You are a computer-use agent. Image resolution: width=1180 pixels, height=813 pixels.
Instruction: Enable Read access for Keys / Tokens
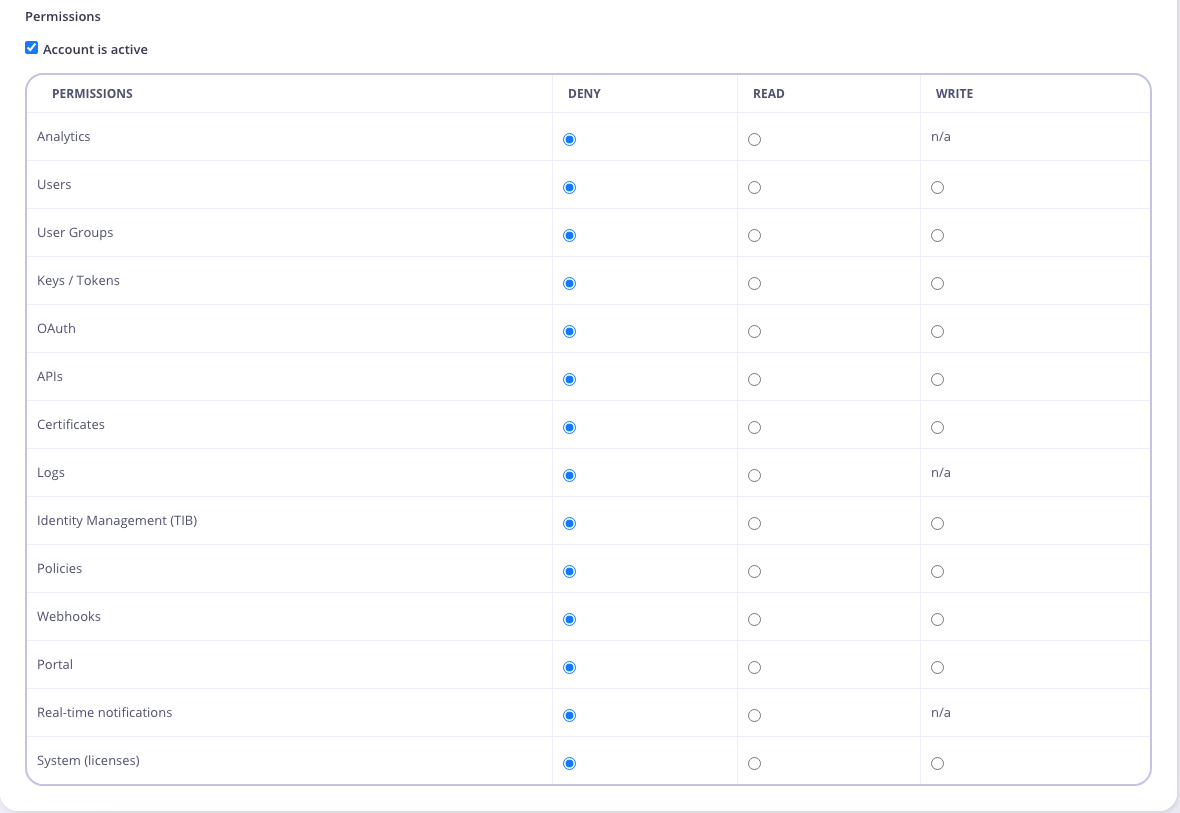coord(754,283)
